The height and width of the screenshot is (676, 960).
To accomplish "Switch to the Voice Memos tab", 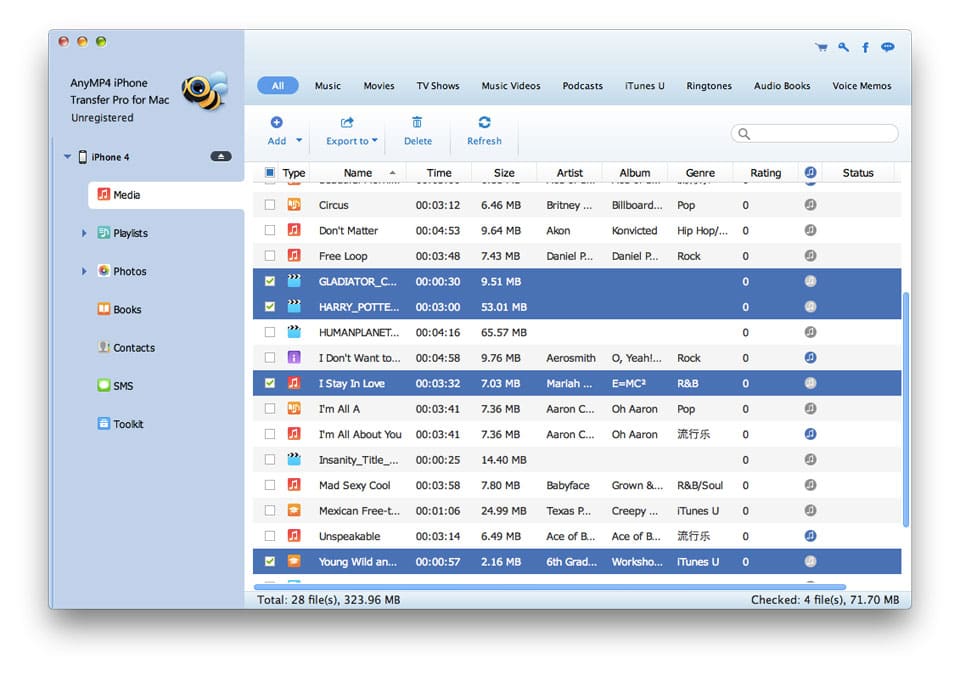I will click(x=861, y=86).
